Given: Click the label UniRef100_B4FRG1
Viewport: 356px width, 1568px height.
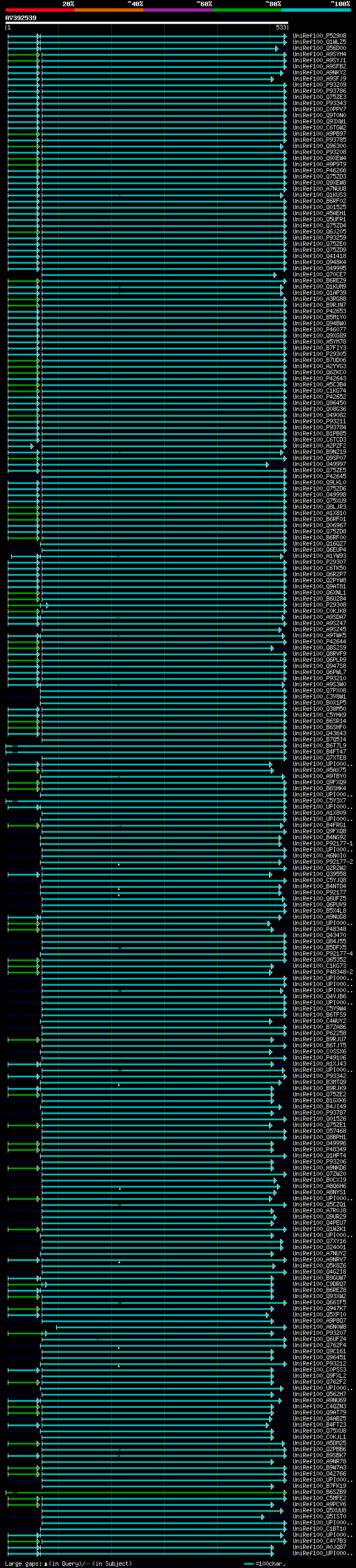Looking at the screenshot, I should coord(319,825).
